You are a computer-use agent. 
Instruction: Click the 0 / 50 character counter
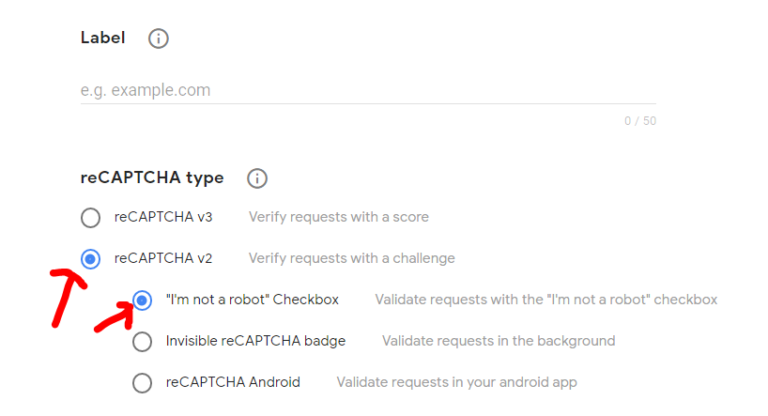click(640, 121)
